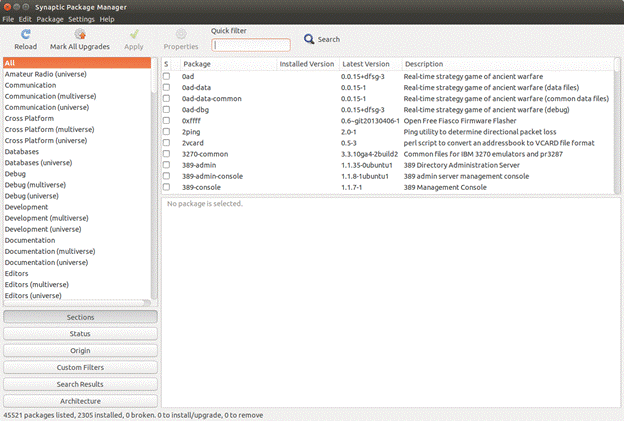Select Cross Platform (universe) section
This screenshot has width=624, height=421.
click(77, 140)
